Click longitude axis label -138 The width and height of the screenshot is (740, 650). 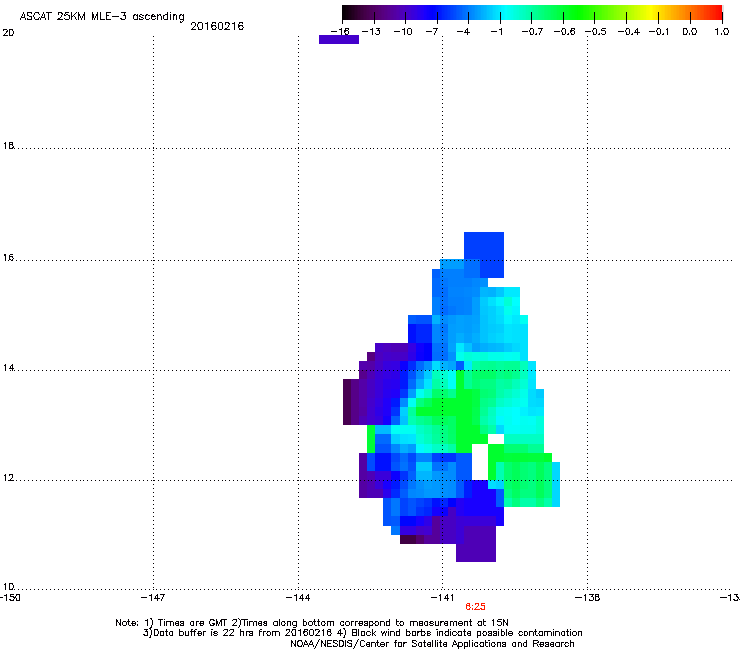[x=588, y=598]
